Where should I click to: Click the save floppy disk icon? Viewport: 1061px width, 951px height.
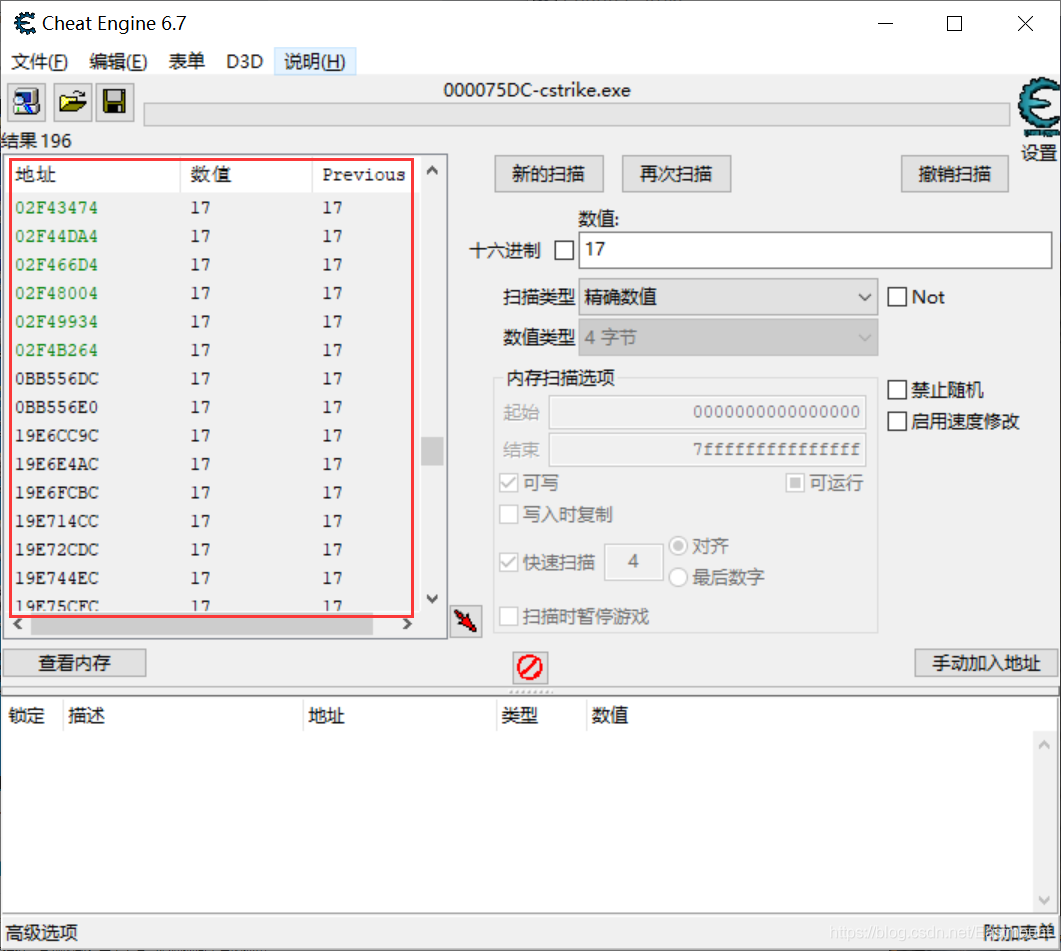(x=114, y=102)
